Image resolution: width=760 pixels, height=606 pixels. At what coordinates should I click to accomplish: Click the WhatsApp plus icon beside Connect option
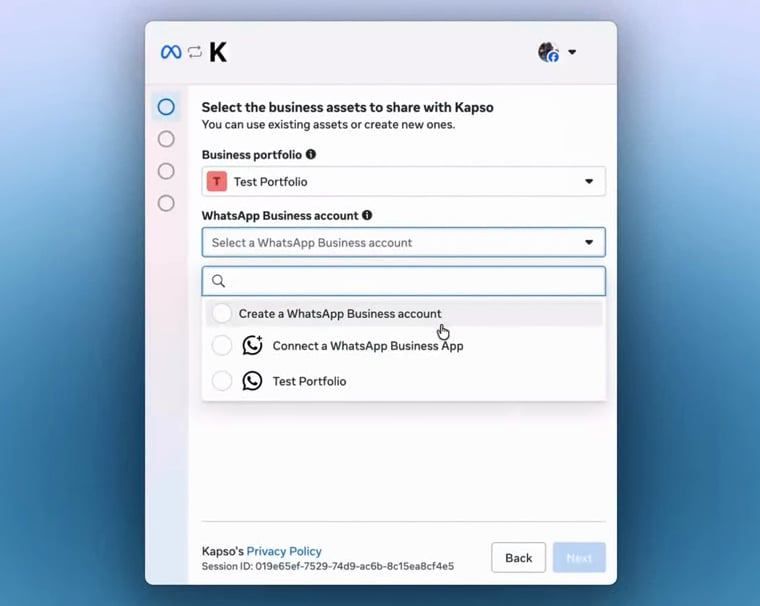point(253,345)
